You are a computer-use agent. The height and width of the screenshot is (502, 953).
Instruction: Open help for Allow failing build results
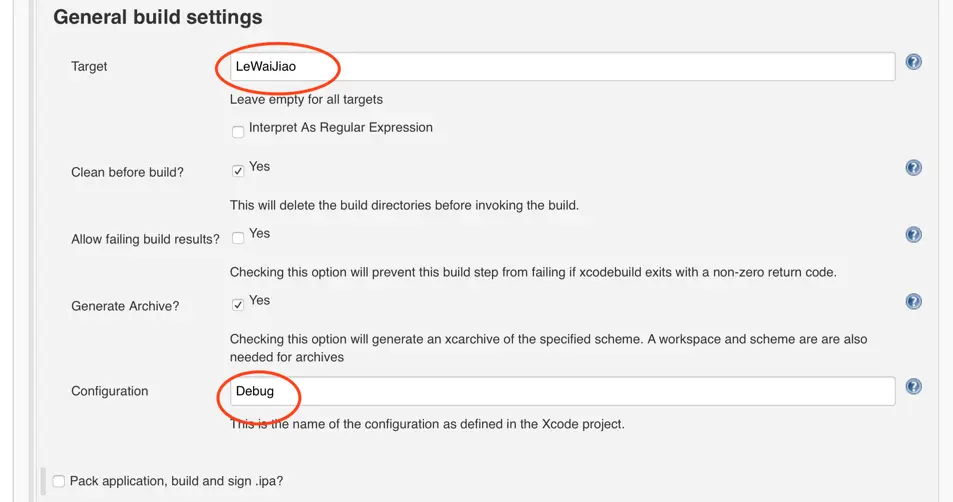click(913, 235)
